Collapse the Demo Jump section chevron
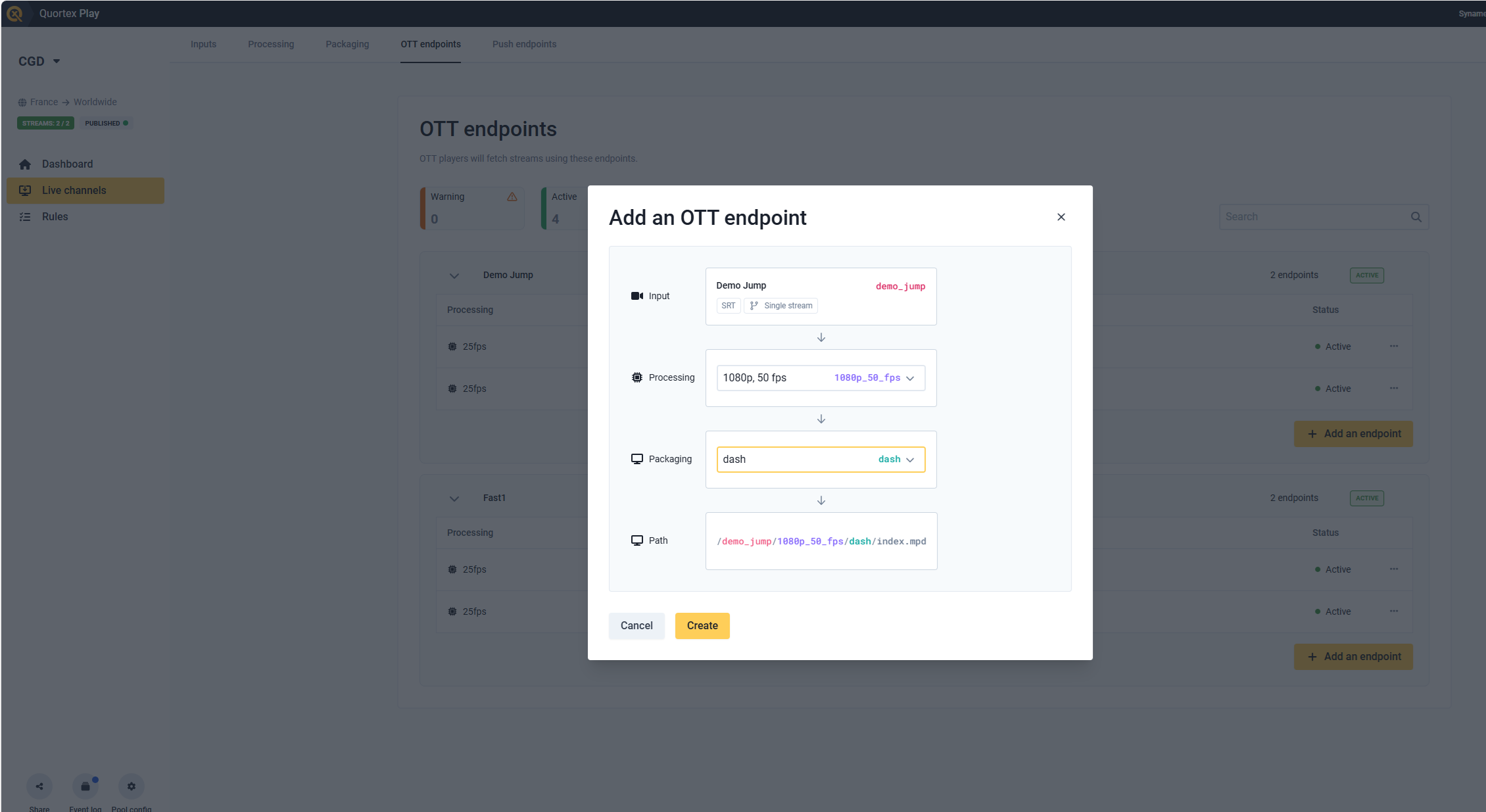Viewport: 1486px width, 812px height. [454, 275]
